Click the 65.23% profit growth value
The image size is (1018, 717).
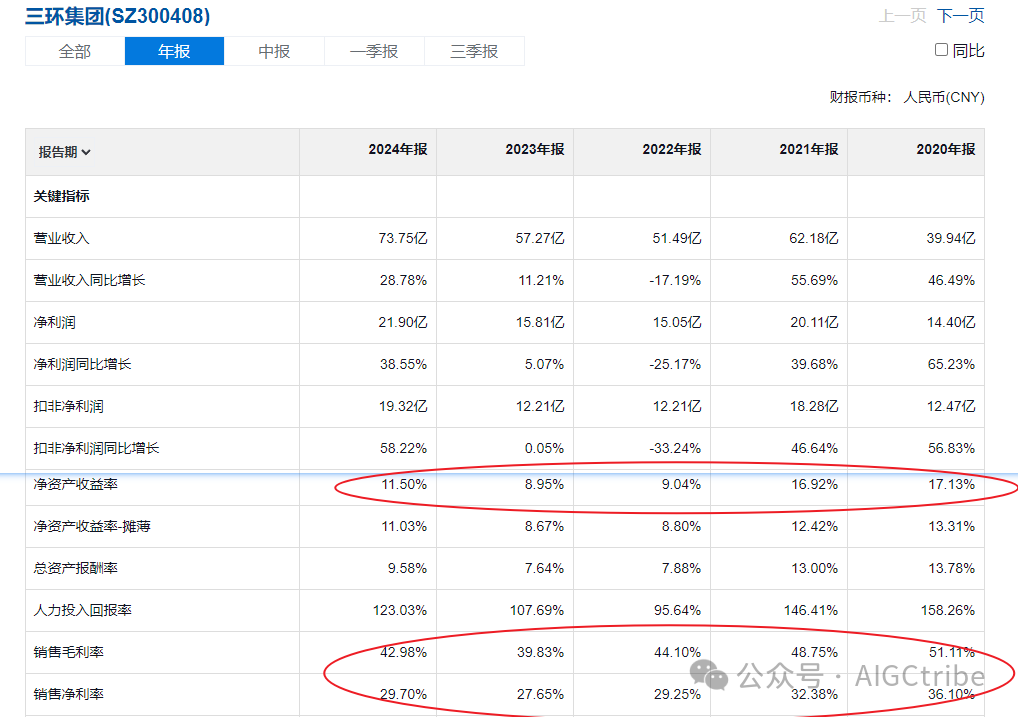[x=951, y=364]
